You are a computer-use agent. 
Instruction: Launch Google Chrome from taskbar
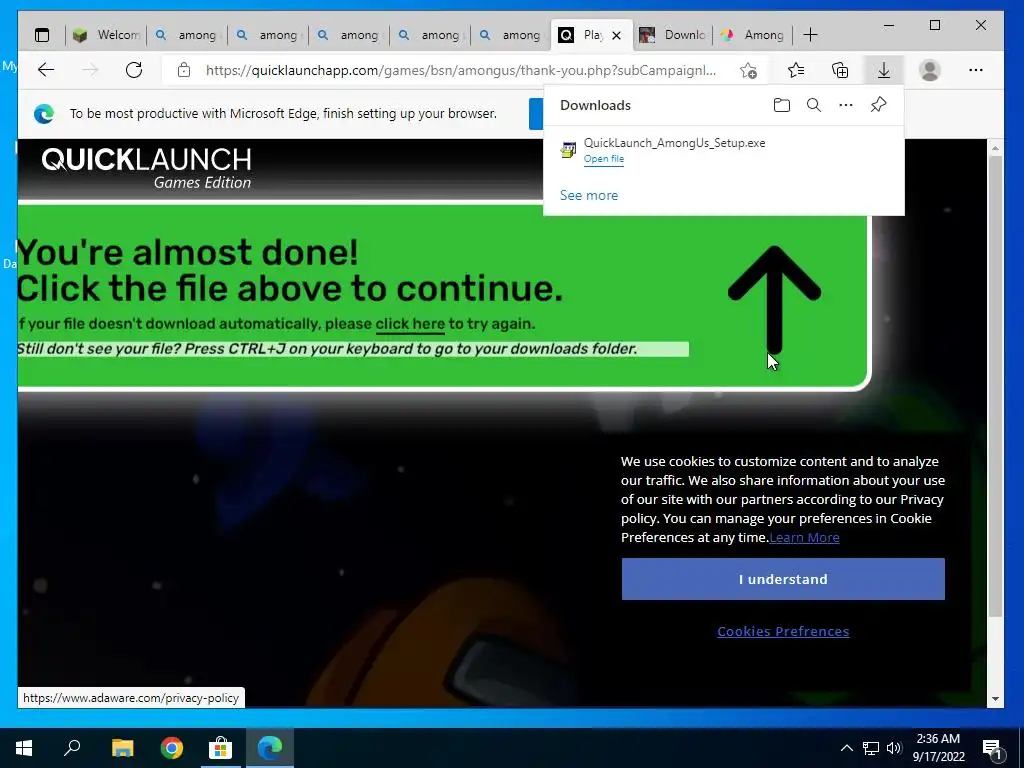coord(172,748)
